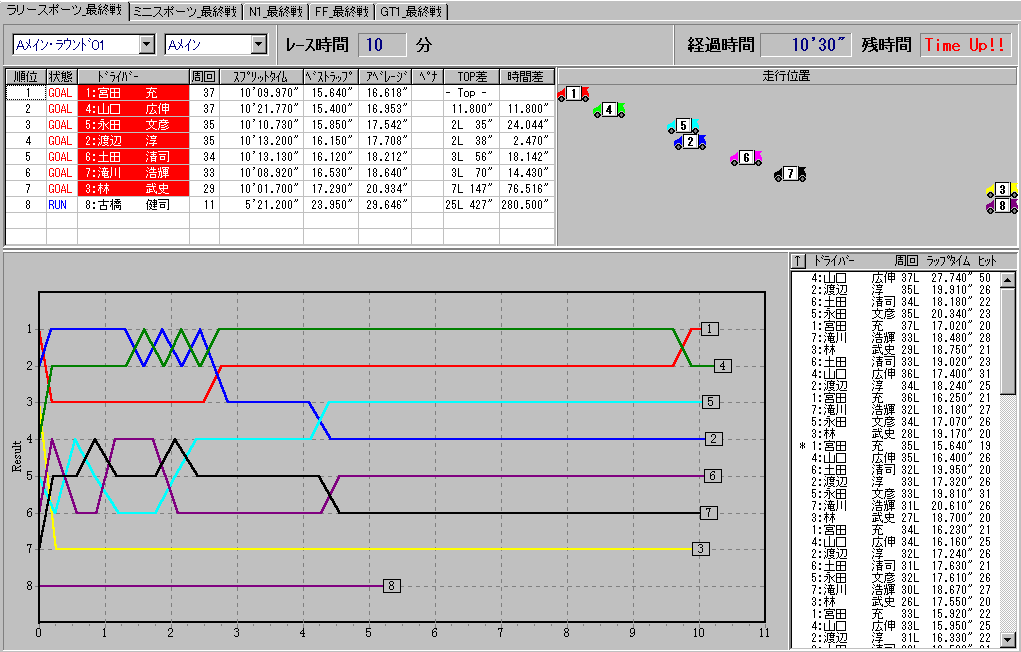1021x652 pixels.
Task: Switch to the FF_最終戦 tab
Action: coord(341,11)
